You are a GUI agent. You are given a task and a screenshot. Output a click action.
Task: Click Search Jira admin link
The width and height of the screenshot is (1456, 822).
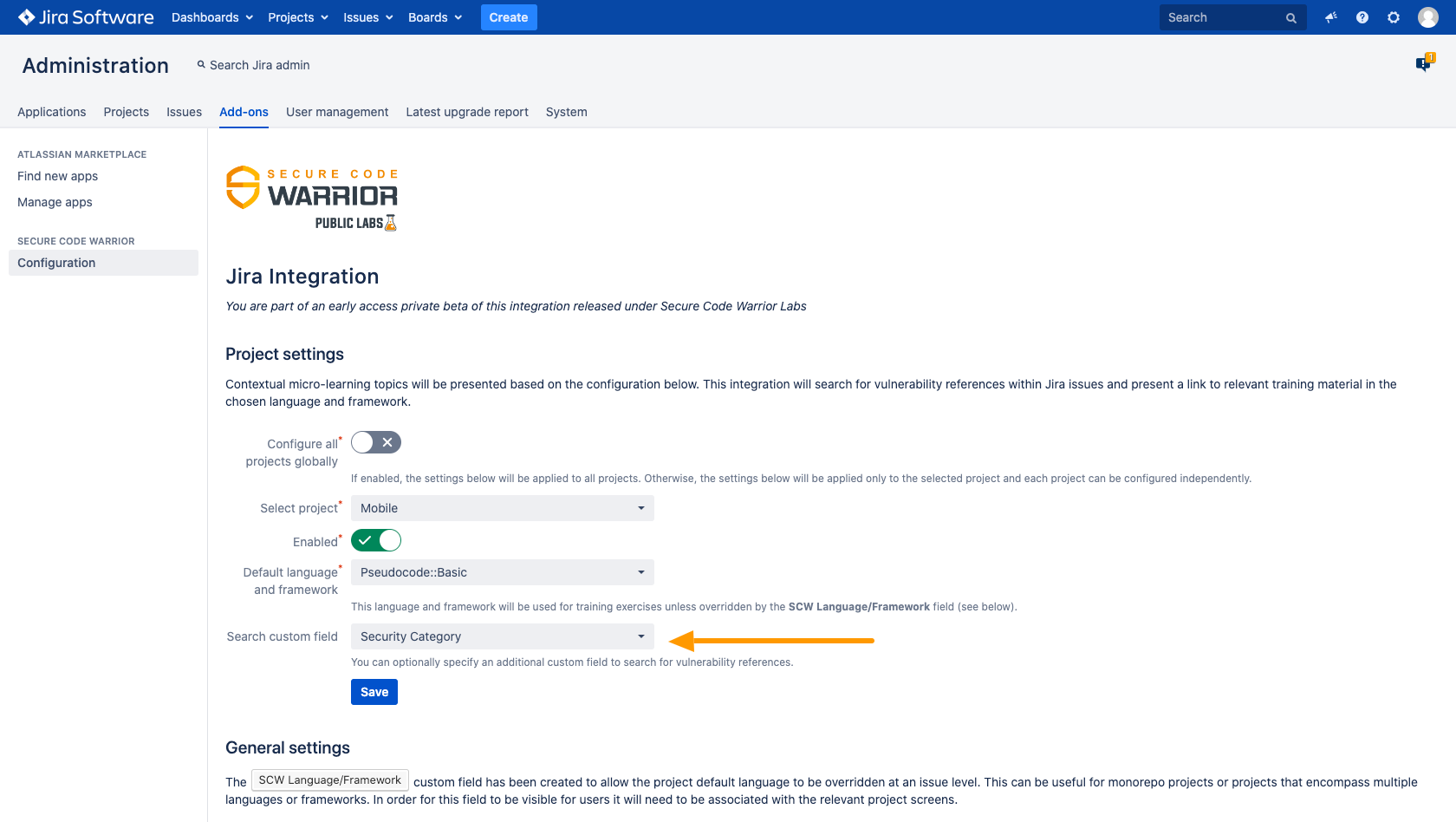click(x=260, y=65)
